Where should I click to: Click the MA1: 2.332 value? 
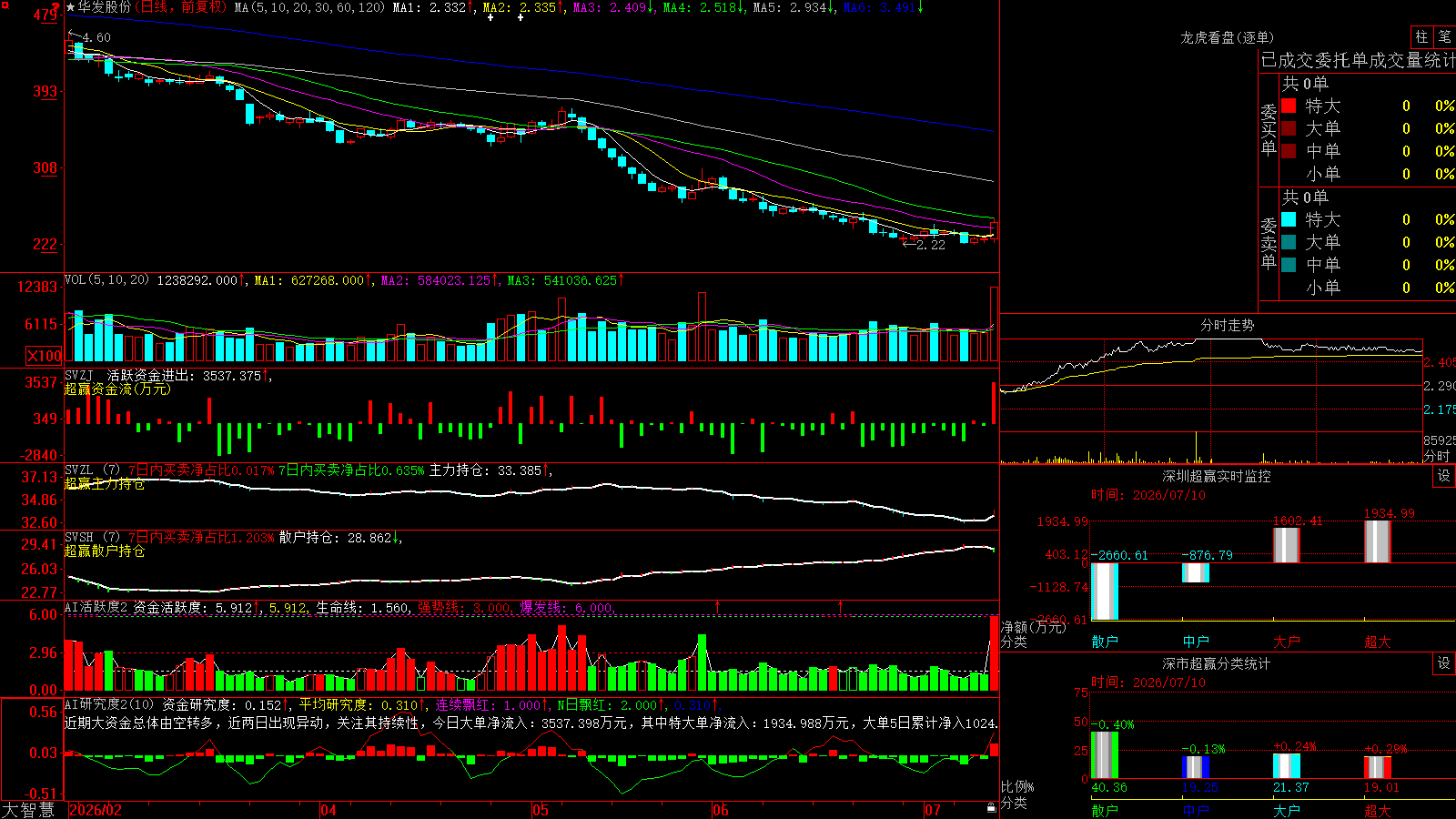pyautogui.click(x=433, y=7)
